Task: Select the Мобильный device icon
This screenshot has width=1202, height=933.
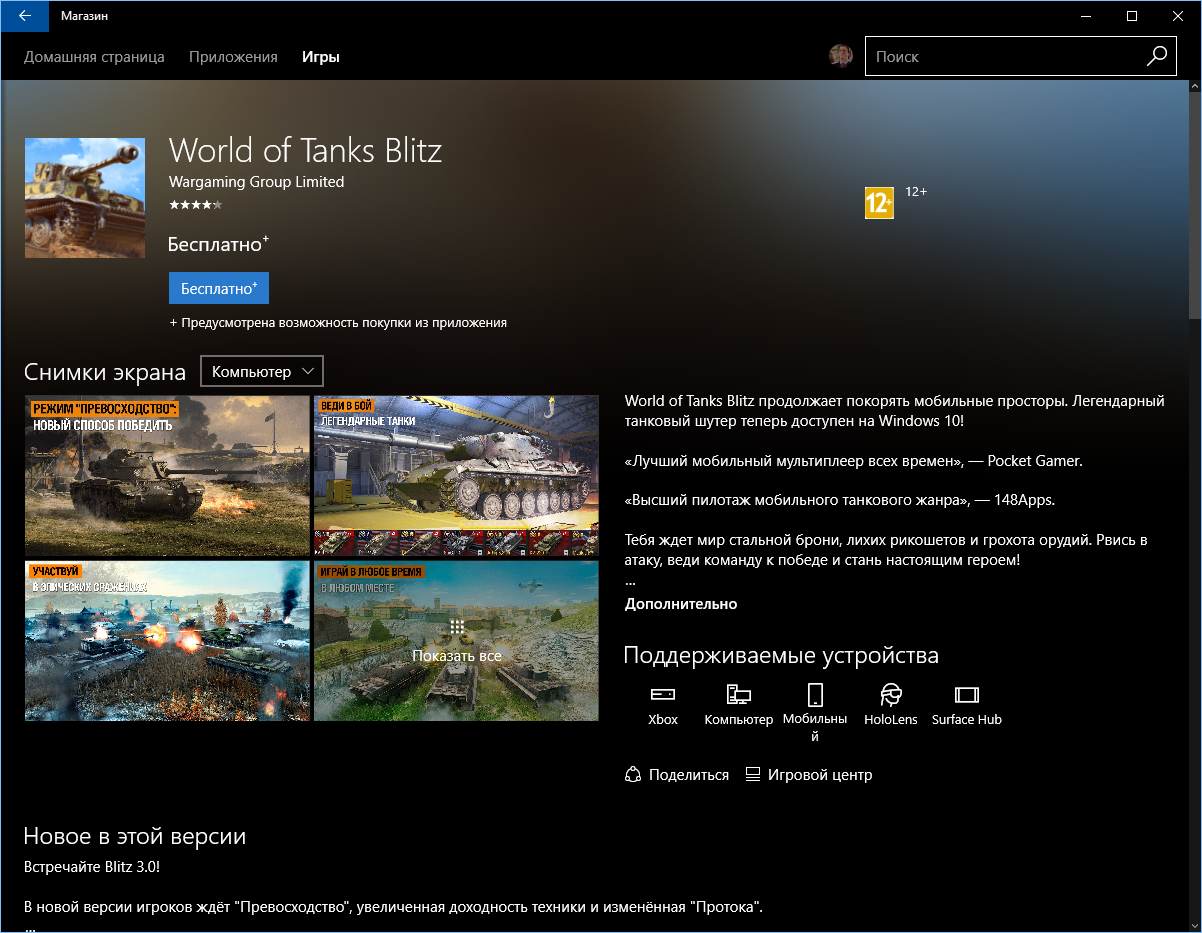Action: point(815,694)
